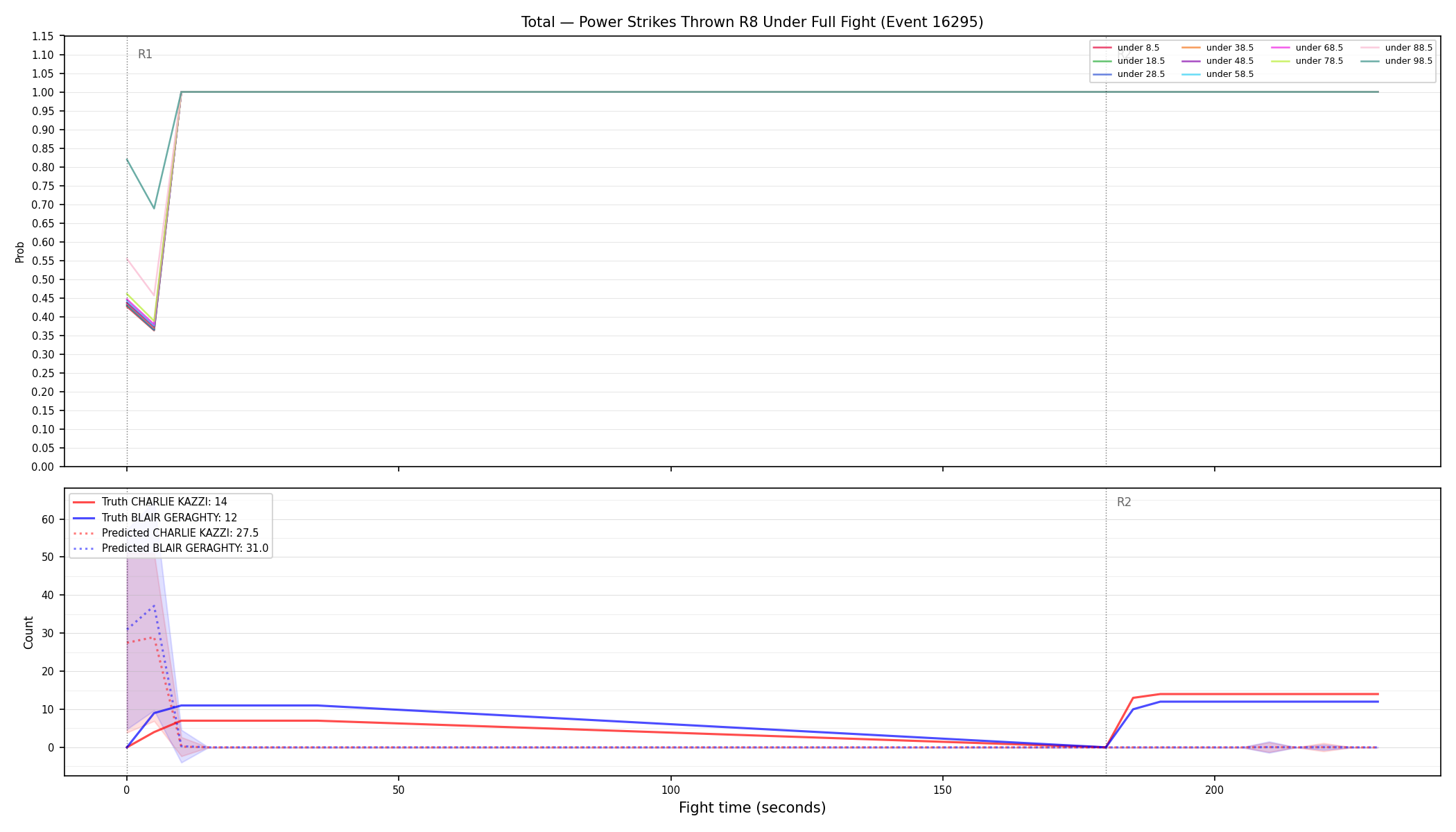
Task: Select the 'under 38.5' legend entry
Action: pyautogui.click(x=1217, y=48)
